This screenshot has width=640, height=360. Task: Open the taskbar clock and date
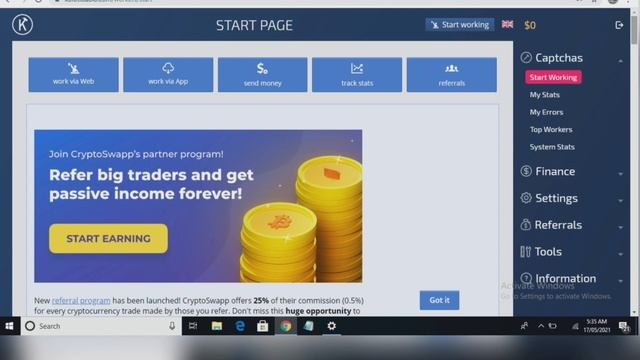(597, 326)
